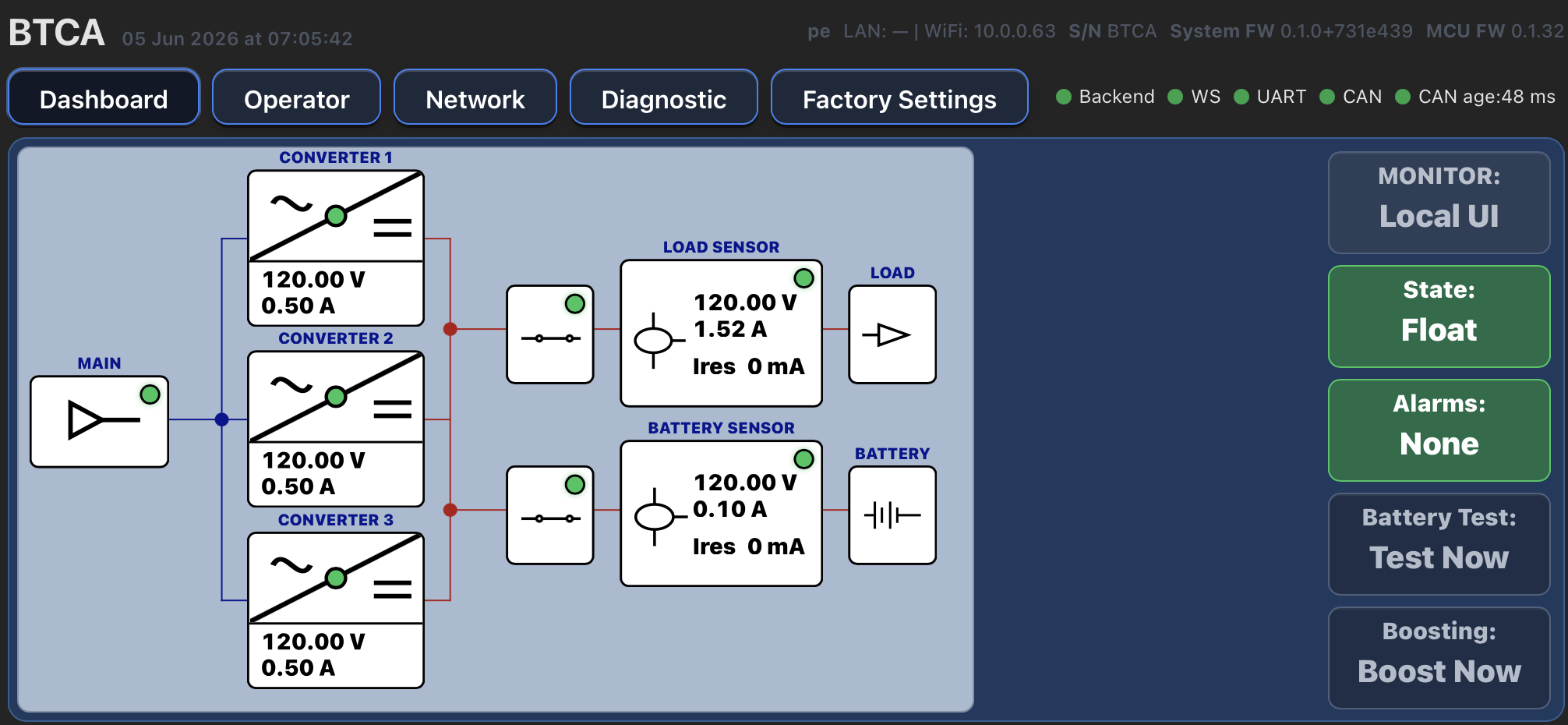Image resolution: width=1568 pixels, height=725 pixels.
Task: Click Converter 1 green status LED
Action: 336,216
